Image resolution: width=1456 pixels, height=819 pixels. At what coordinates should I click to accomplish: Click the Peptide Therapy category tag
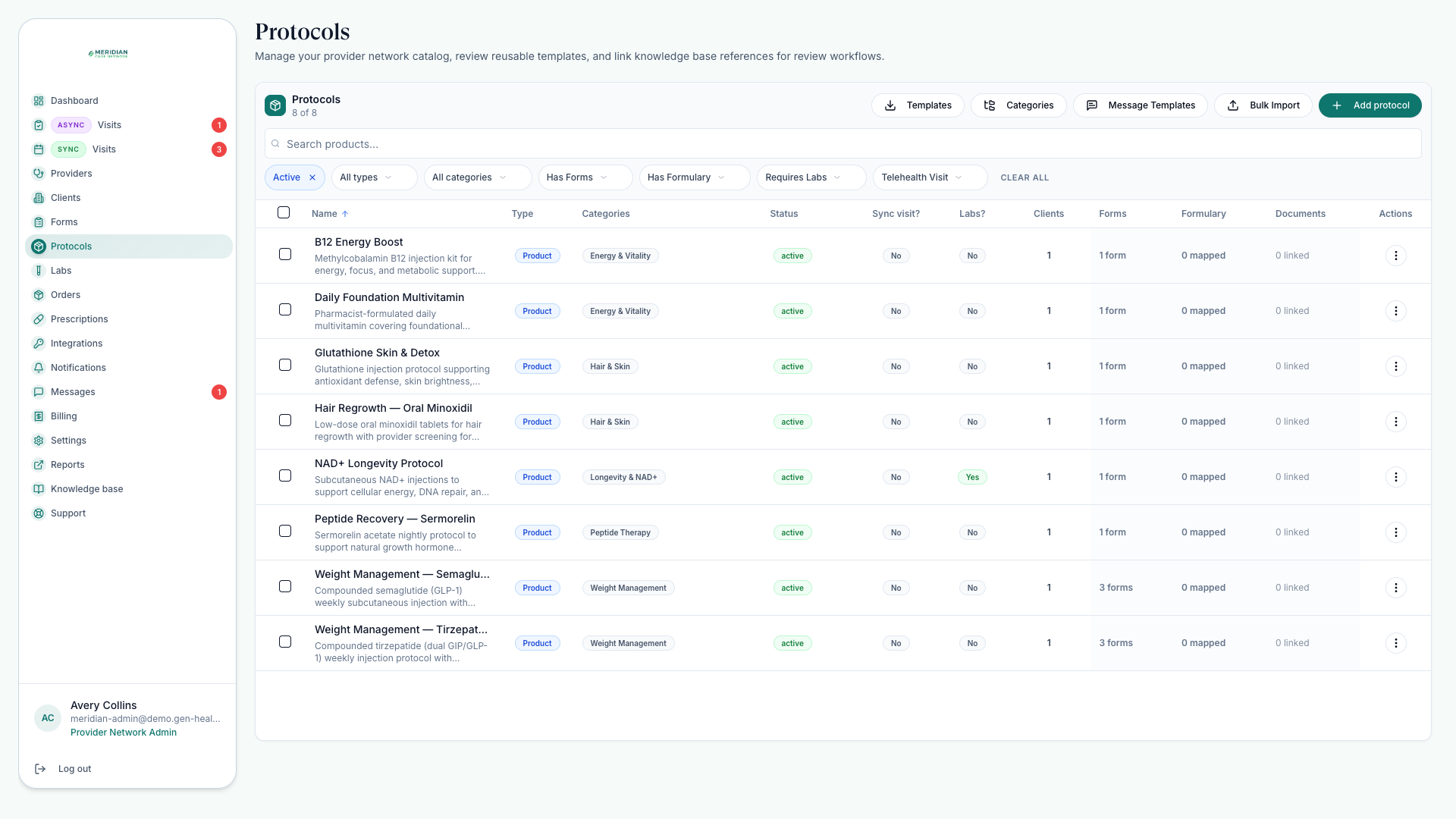pyautogui.click(x=620, y=532)
